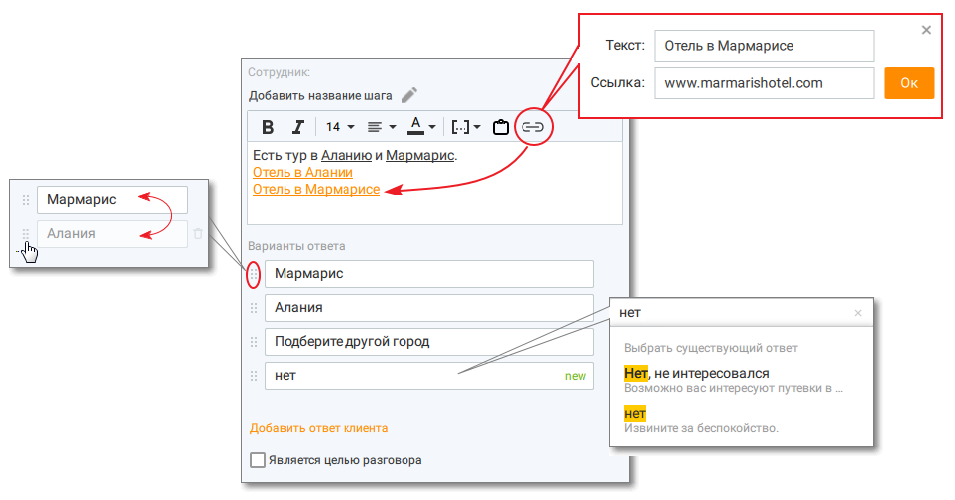The width and height of the screenshot is (955, 500).
Task: Open the 'Отель в Алании' link
Action: pos(303,172)
